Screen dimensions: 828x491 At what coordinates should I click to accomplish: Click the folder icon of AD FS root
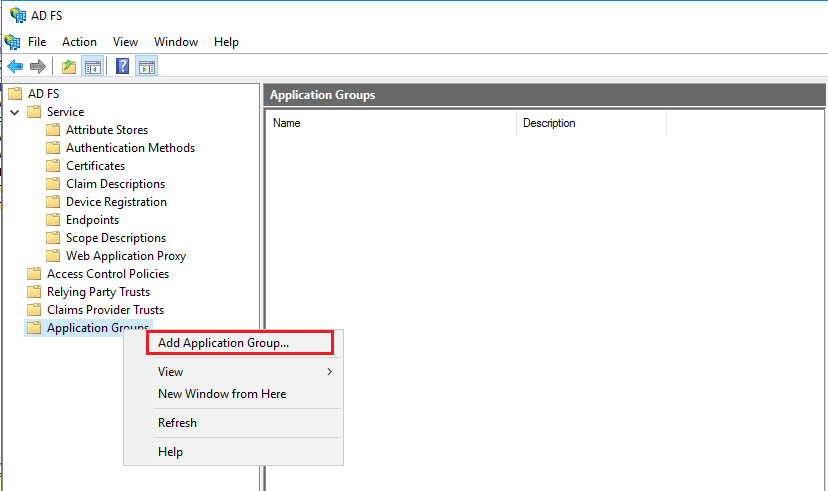coord(15,93)
